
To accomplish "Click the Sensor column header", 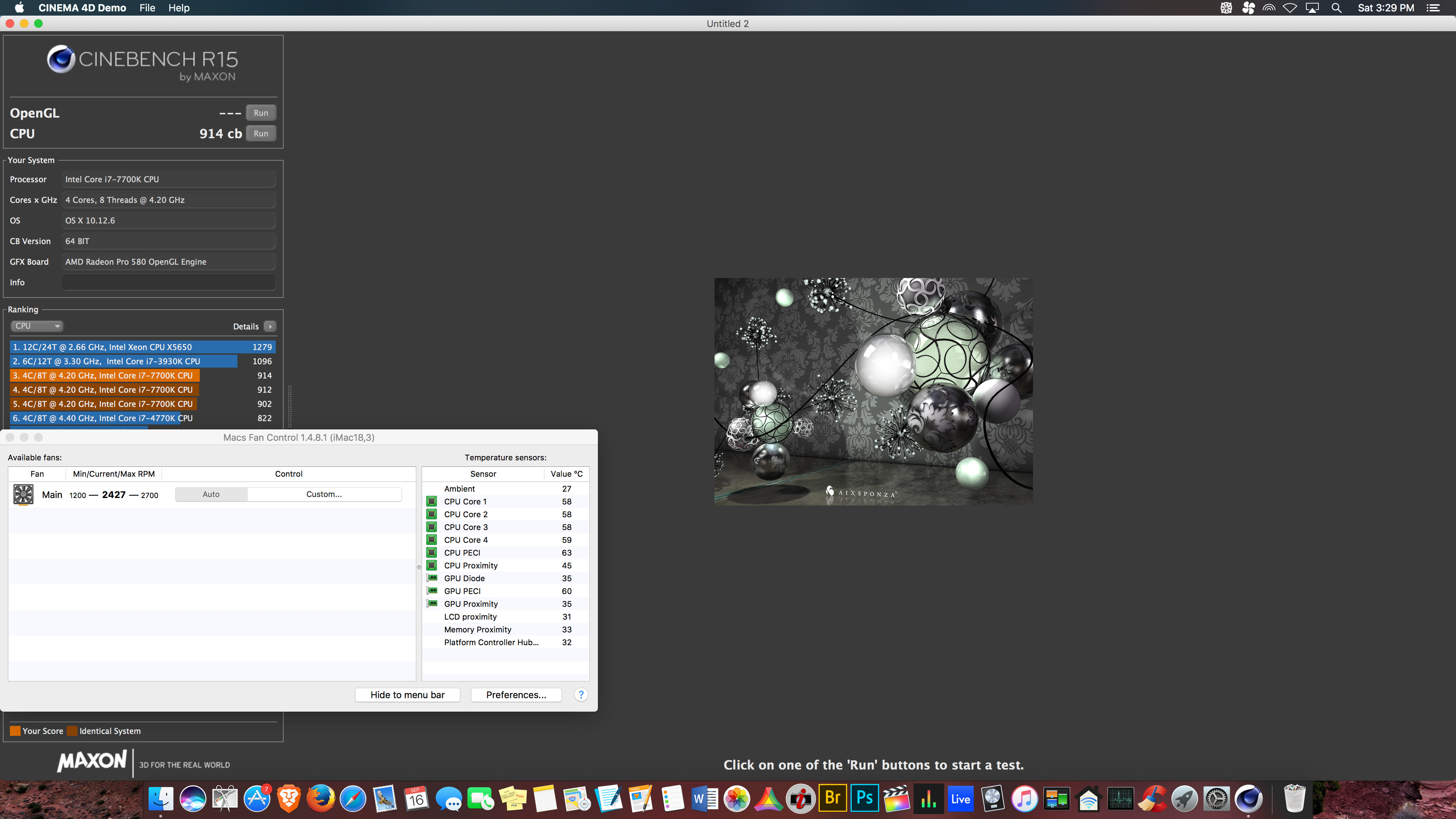I will (x=483, y=473).
